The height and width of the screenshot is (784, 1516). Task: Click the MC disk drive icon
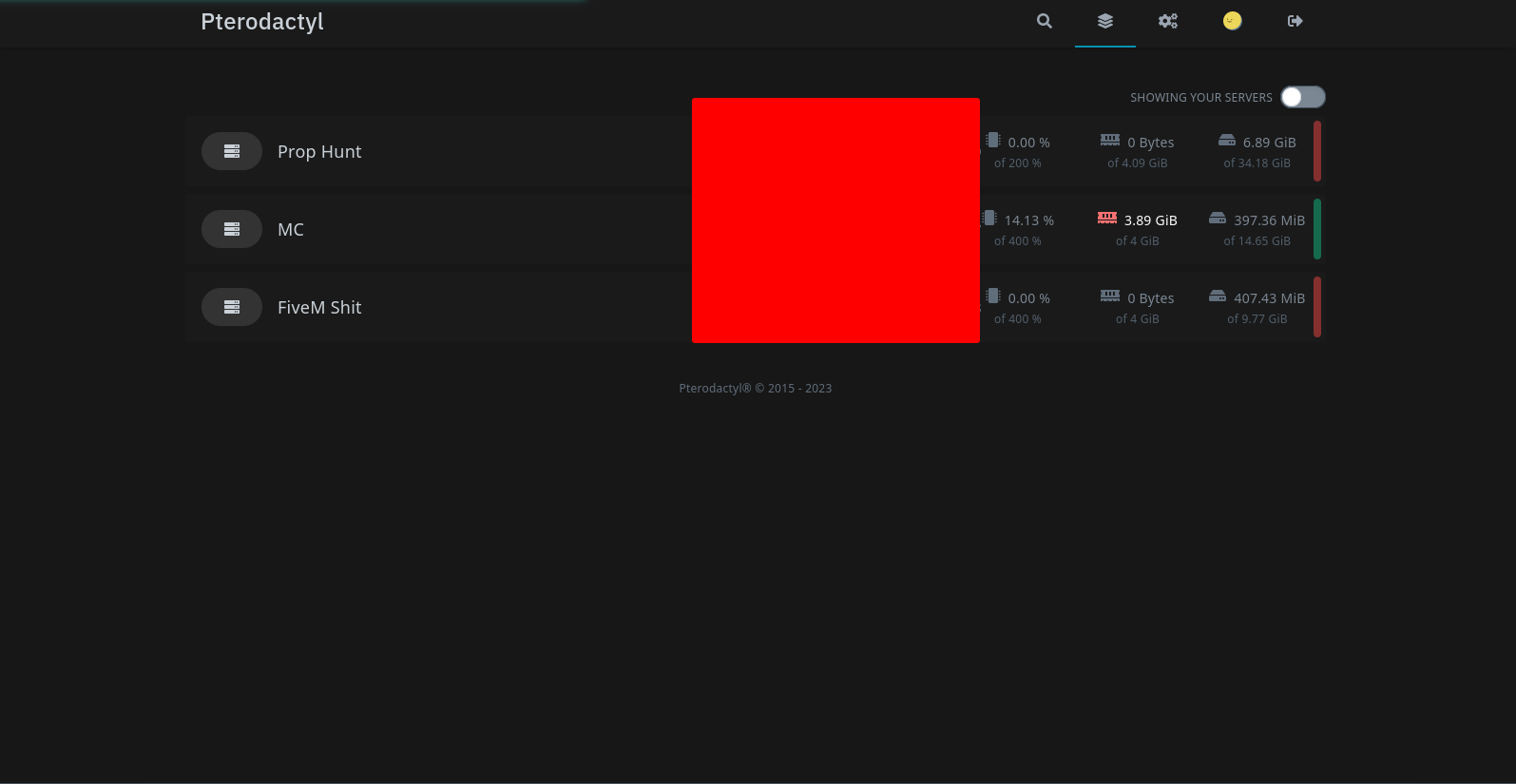click(1218, 219)
